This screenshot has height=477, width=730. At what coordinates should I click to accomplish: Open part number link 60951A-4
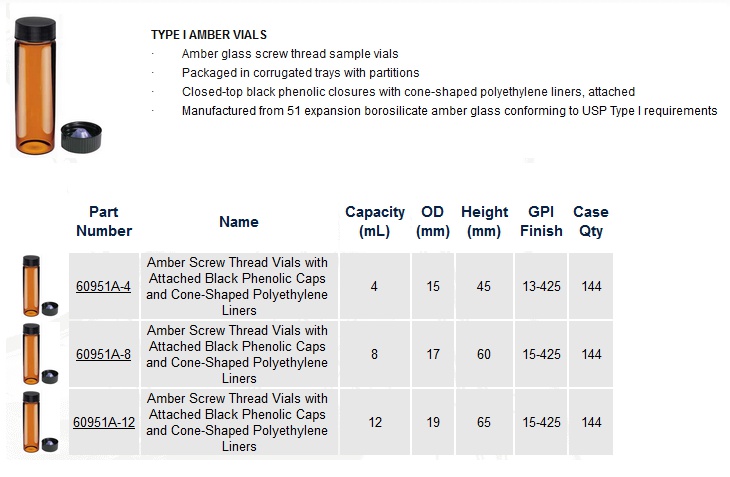[103, 286]
